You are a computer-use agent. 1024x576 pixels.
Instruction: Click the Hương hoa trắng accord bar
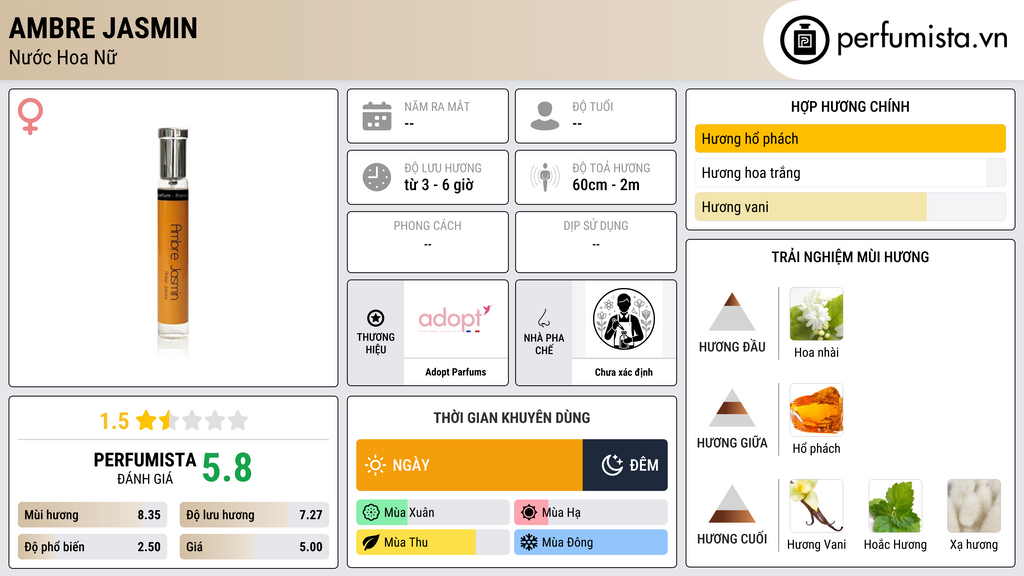pyautogui.click(x=850, y=173)
